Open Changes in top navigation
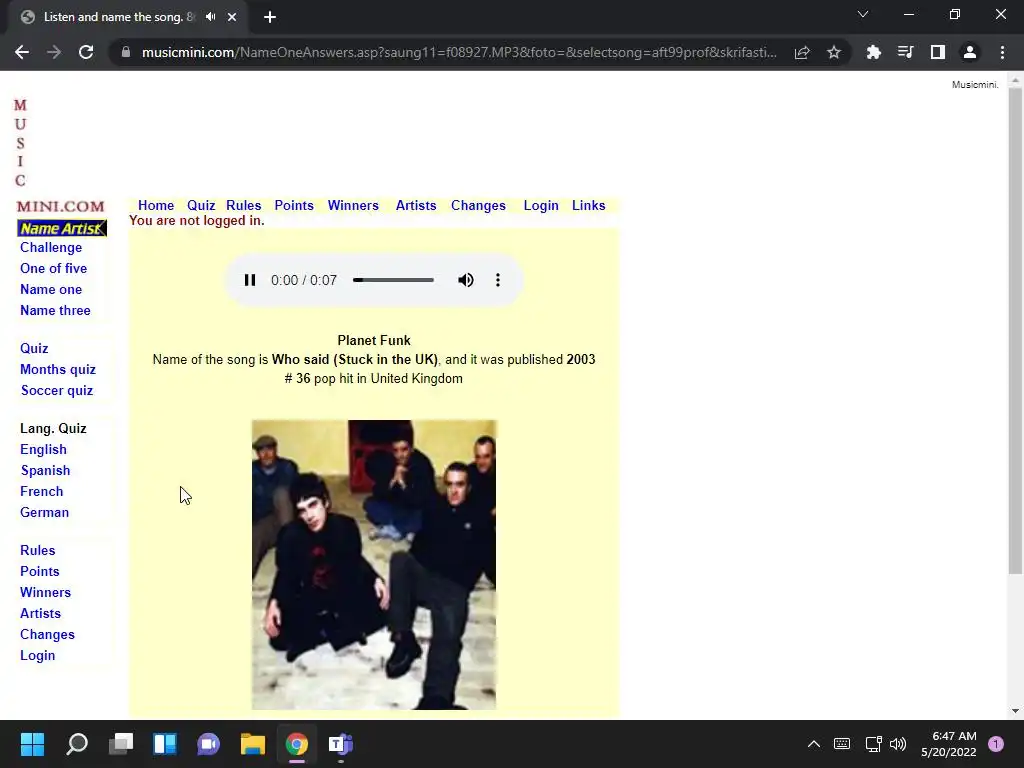The width and height of the screenshot is (1024, 768). tap(478, 205)
